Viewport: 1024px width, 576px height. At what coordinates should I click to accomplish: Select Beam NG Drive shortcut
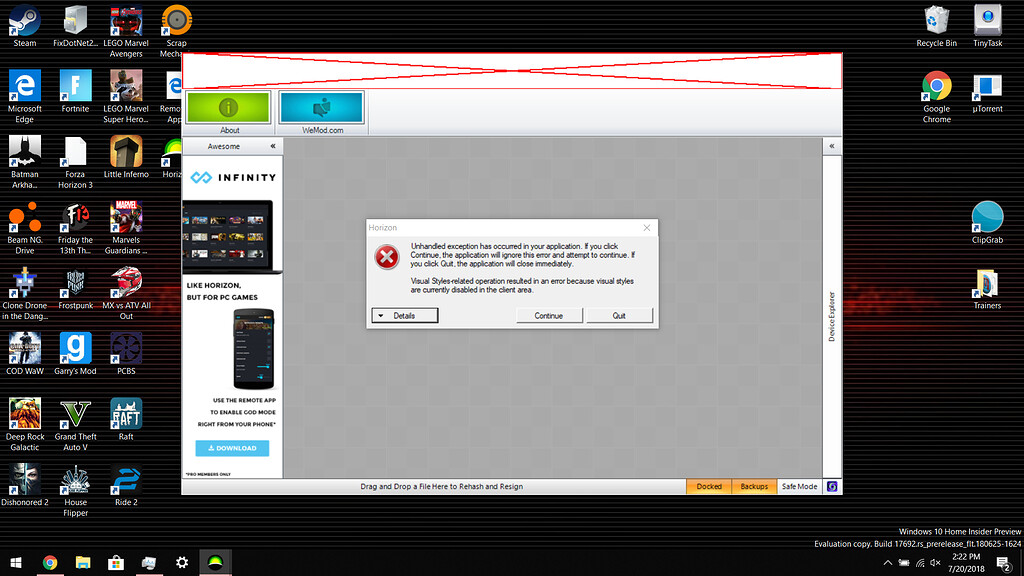click(x=25, y=227)
